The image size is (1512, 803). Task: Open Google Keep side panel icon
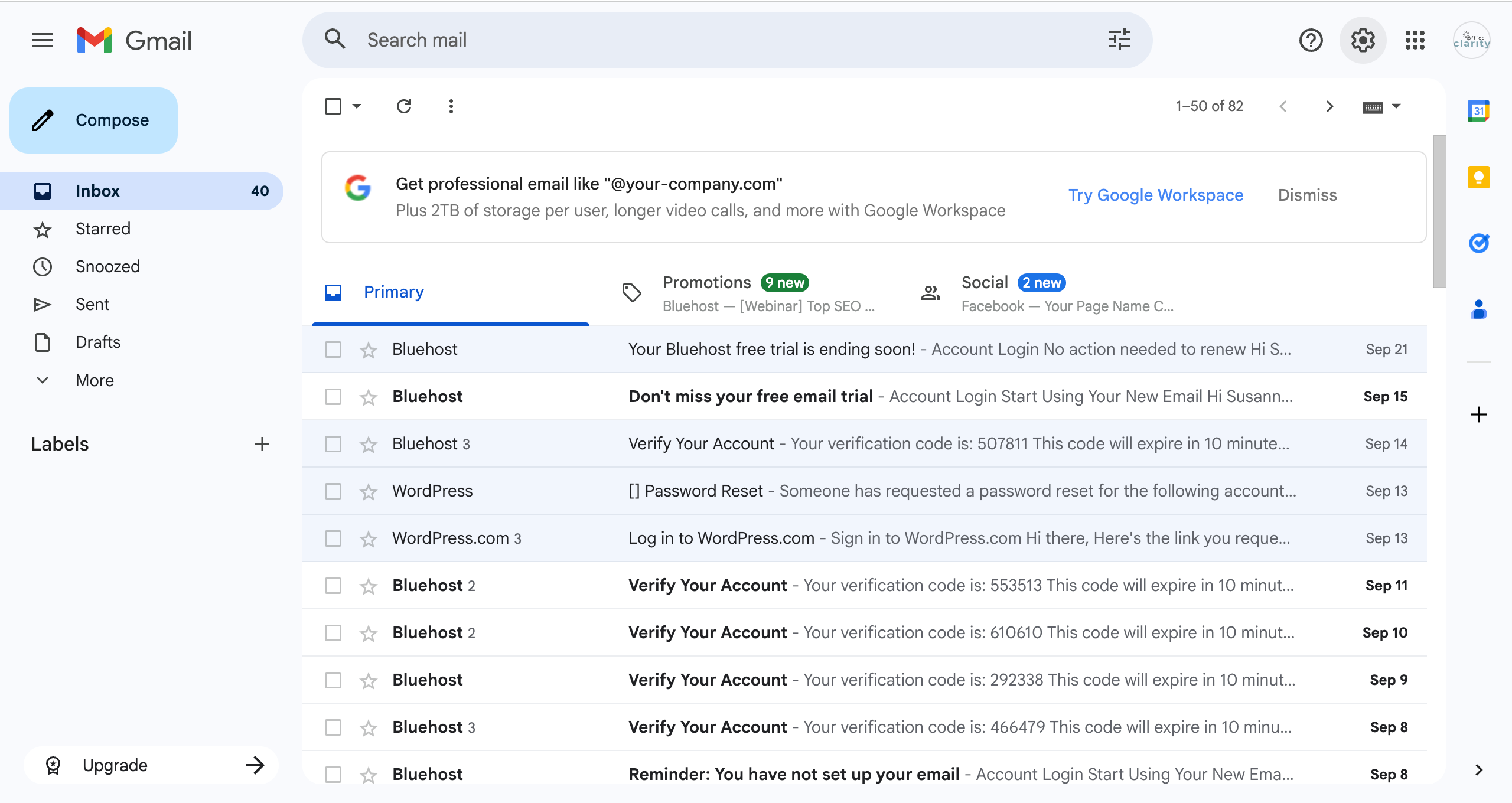1478,177
